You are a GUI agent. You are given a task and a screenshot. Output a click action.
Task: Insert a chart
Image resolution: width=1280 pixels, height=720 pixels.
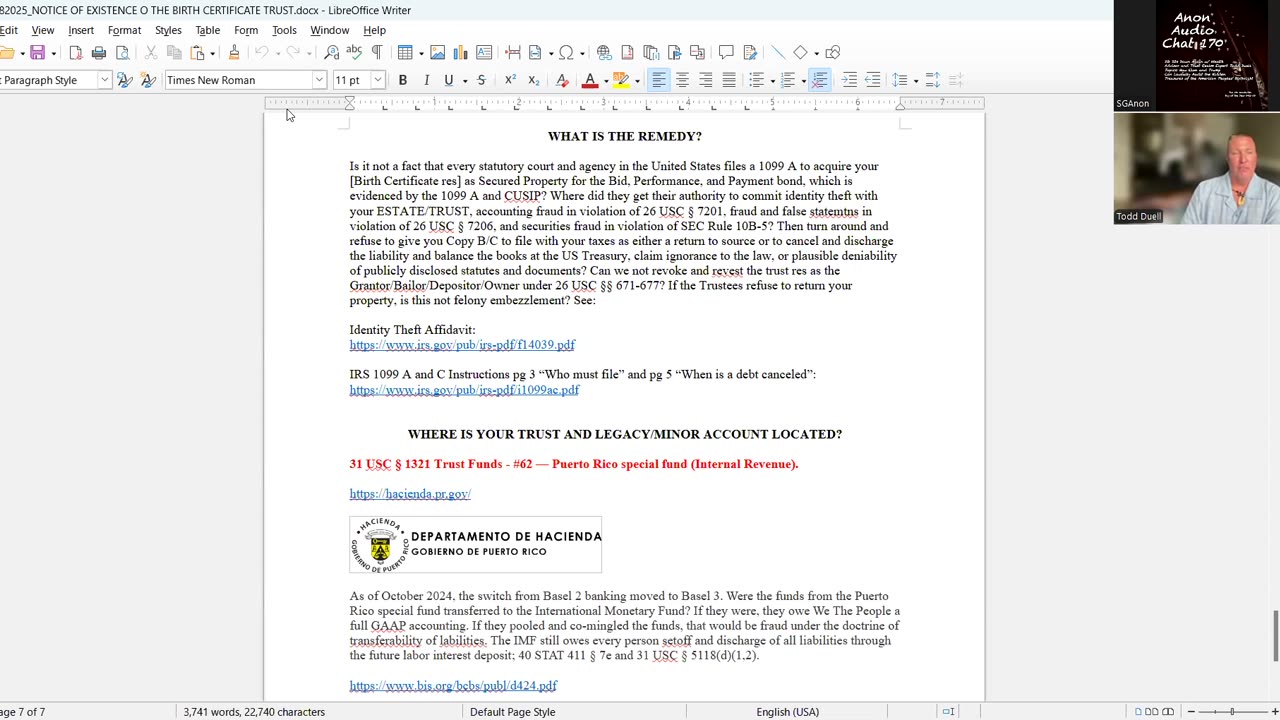click(461, 53)
